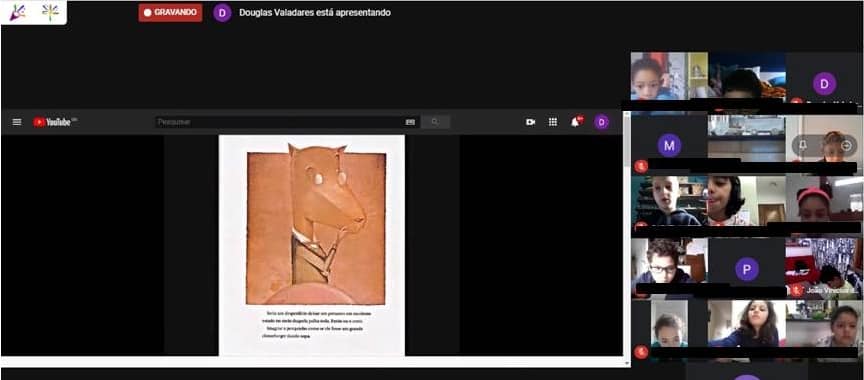Screen dimensions: 864x380
Task: Click the YouTube search magnifier button
Action: [x=435, y=122]
